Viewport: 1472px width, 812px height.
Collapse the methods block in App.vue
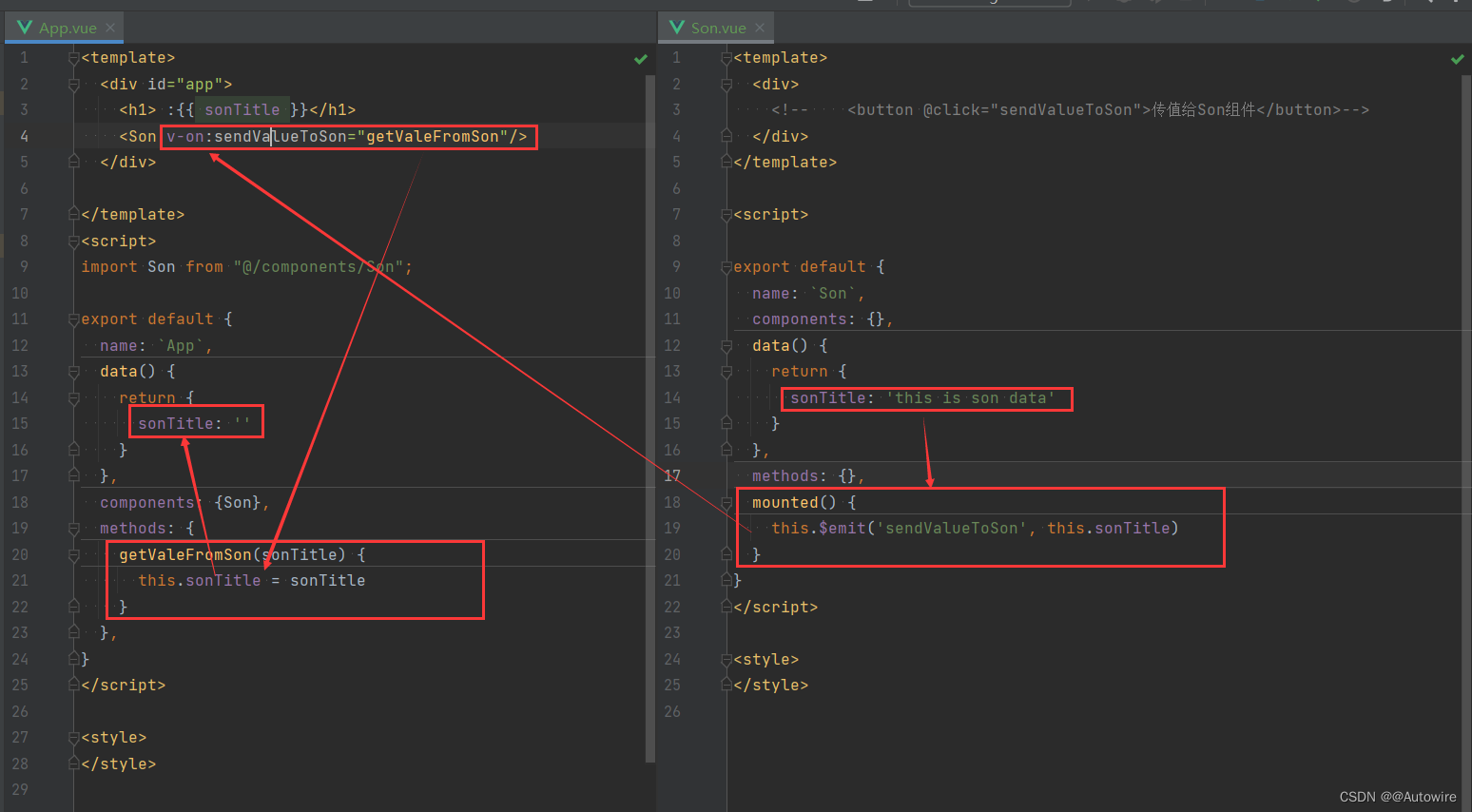pyautogui.click(x=73, y=529)
